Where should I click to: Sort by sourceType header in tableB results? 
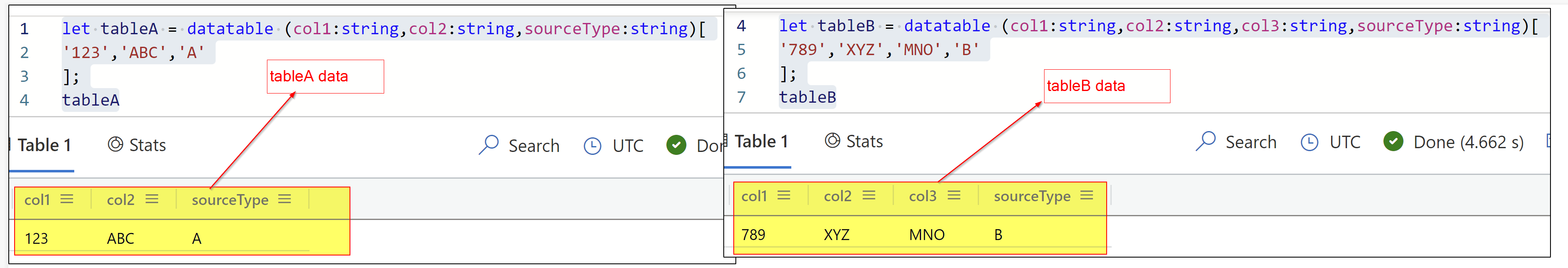pyautogui.click(x=1032, y=196)
